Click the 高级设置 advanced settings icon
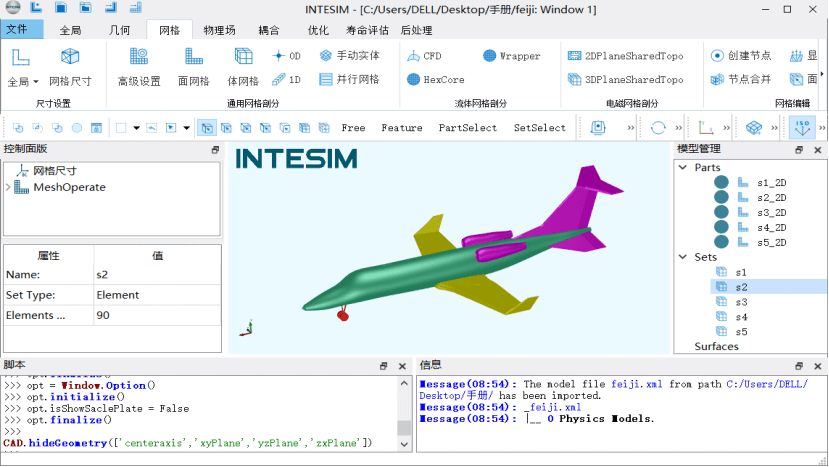Image resolution: width=829 pixels, height=467 pixels. click(x=138, y=64)
